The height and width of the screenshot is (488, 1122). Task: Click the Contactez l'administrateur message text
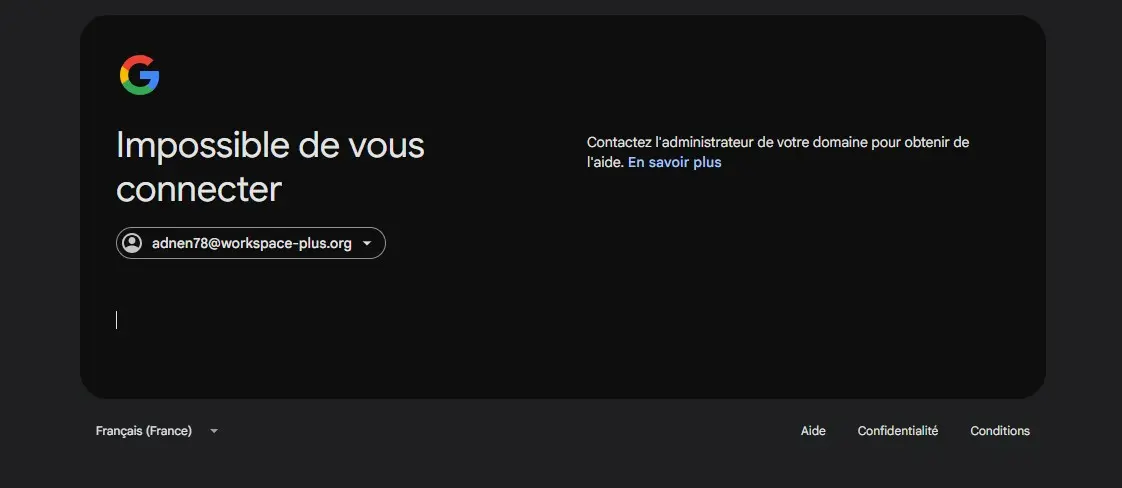[x=778, y=152]
